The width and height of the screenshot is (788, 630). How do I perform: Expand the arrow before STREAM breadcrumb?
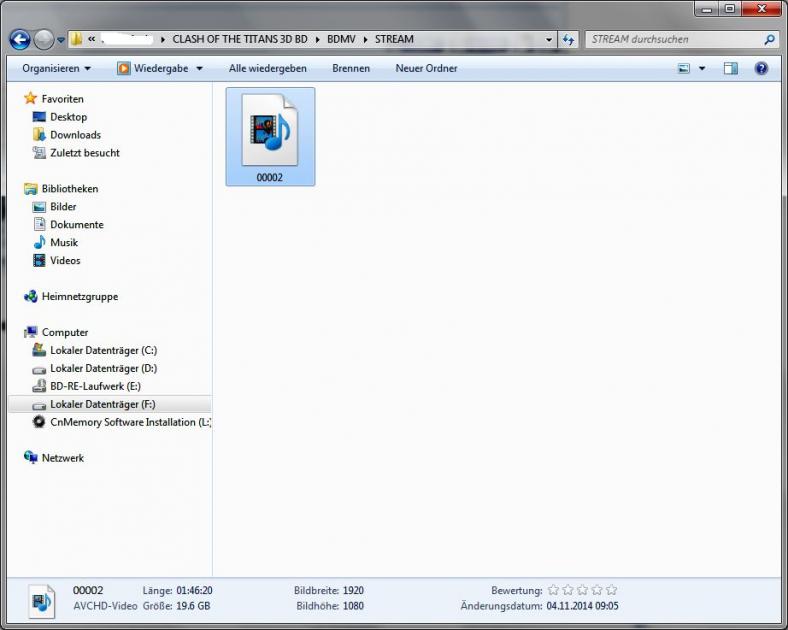(x=365, y=40)
